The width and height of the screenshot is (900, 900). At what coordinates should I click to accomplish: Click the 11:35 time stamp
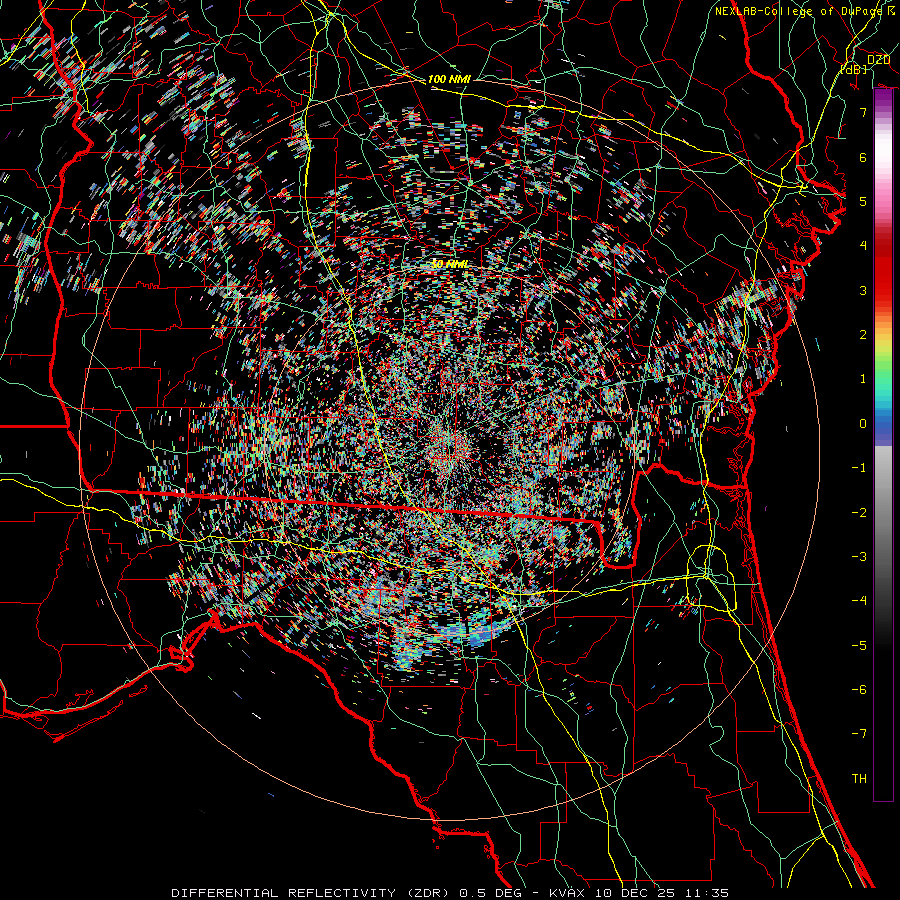(705, 893)
